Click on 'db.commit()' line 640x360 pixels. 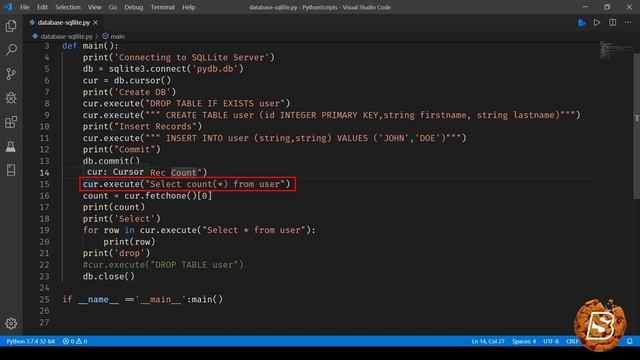(111, 161)
